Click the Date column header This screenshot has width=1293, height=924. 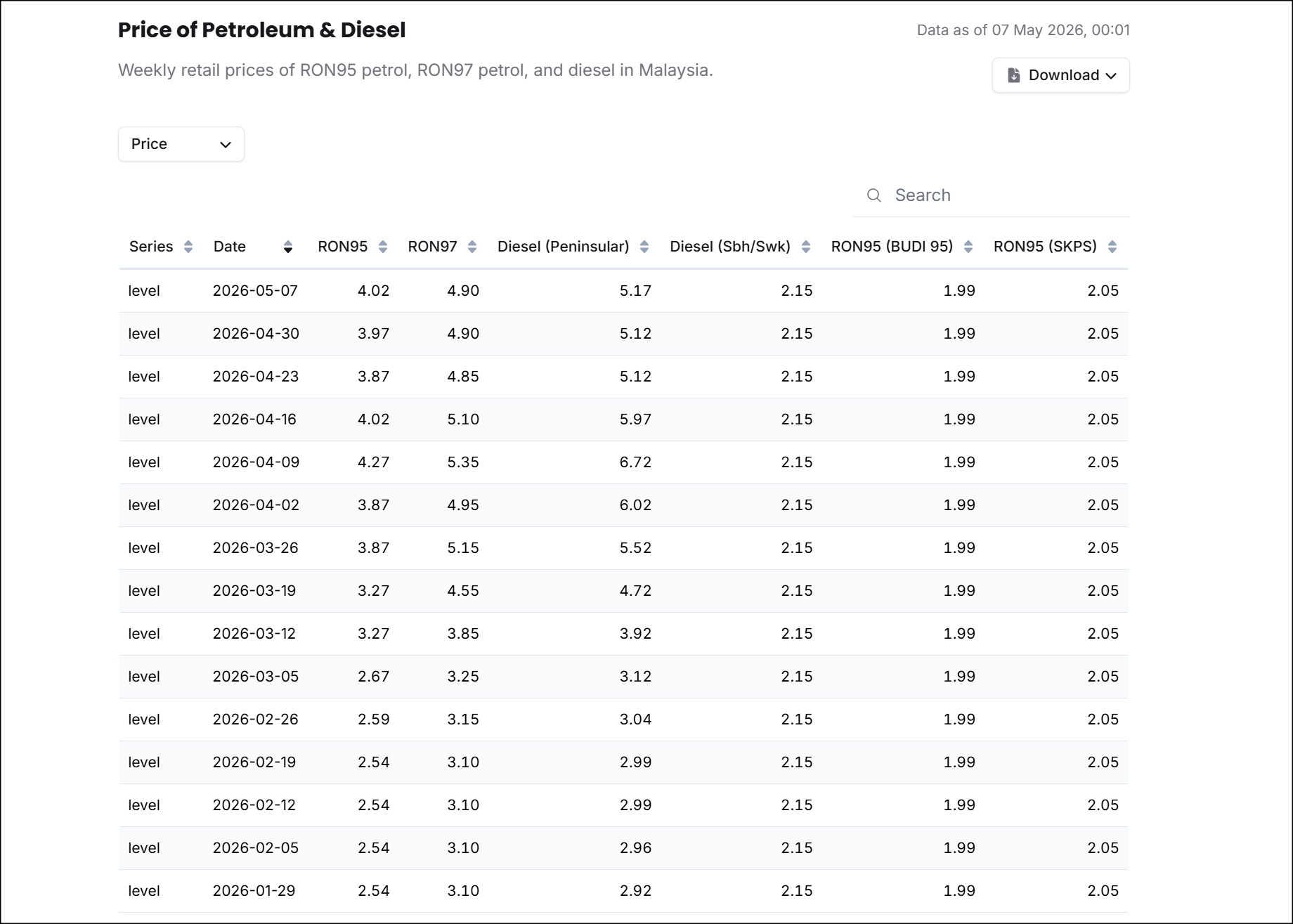230,247
